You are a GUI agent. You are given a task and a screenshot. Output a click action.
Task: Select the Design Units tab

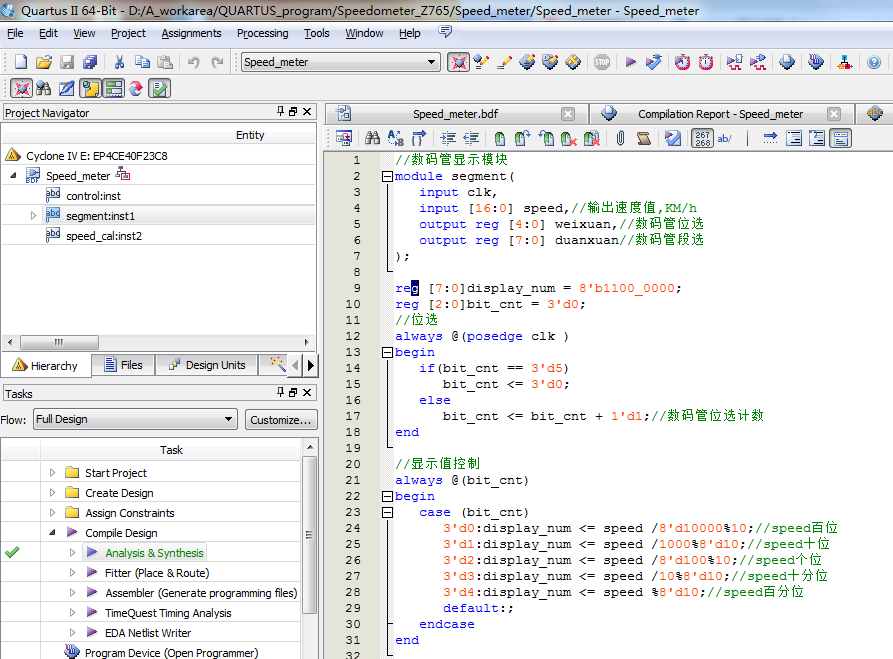[x=207, y=365]
